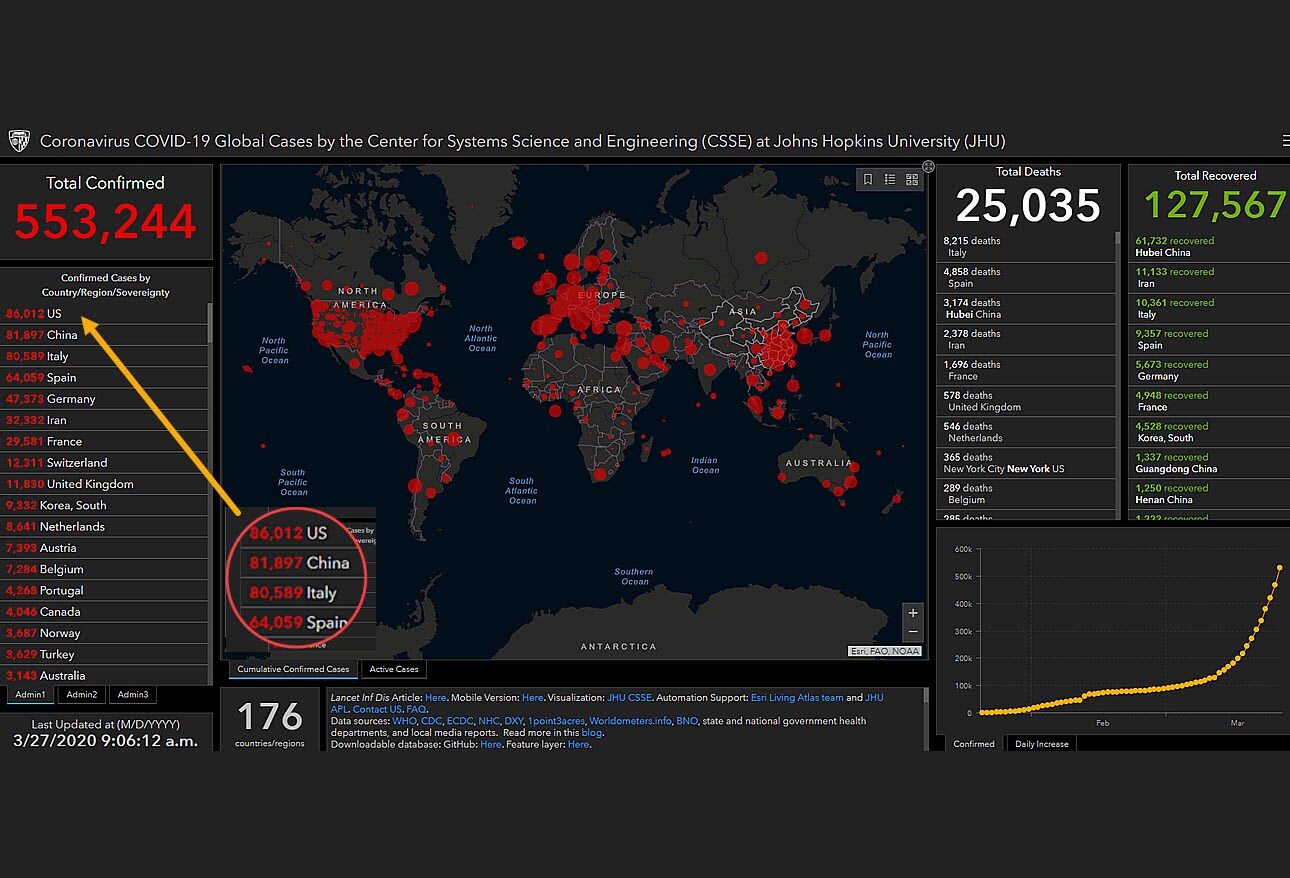Select the Admin2 tab
This screenshot has height=878, width=1290.
coord(82,694)
